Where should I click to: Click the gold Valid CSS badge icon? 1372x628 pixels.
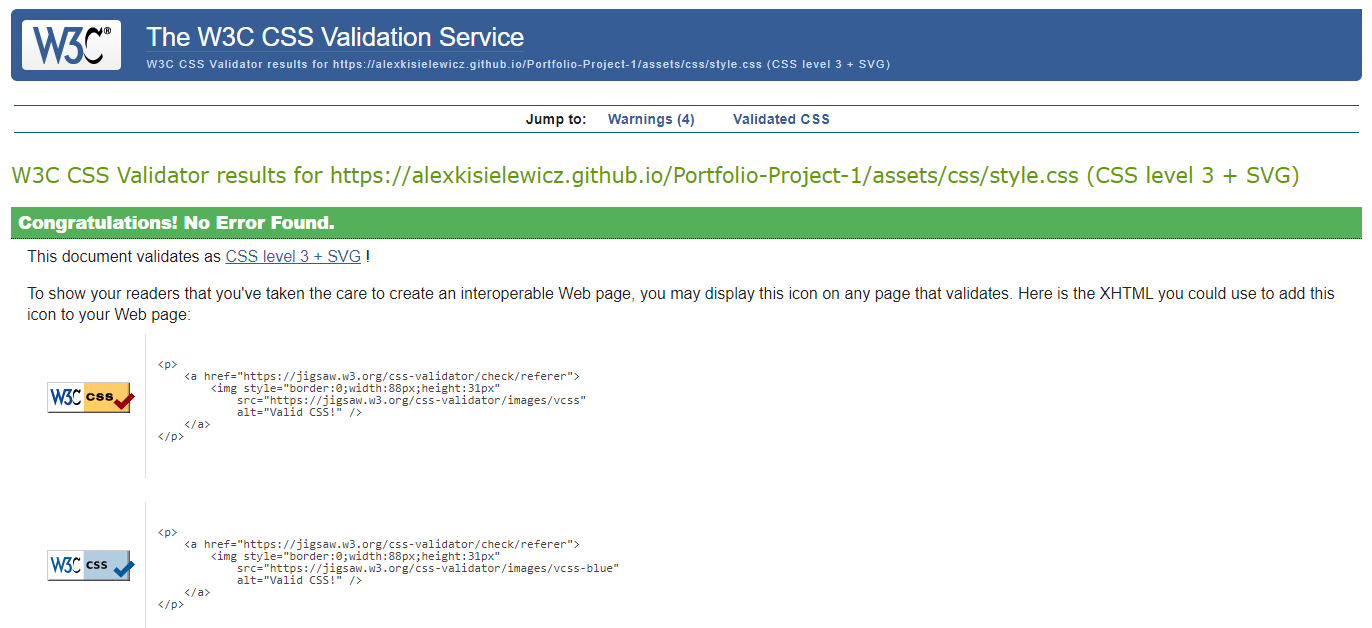(x=91, y=397)
